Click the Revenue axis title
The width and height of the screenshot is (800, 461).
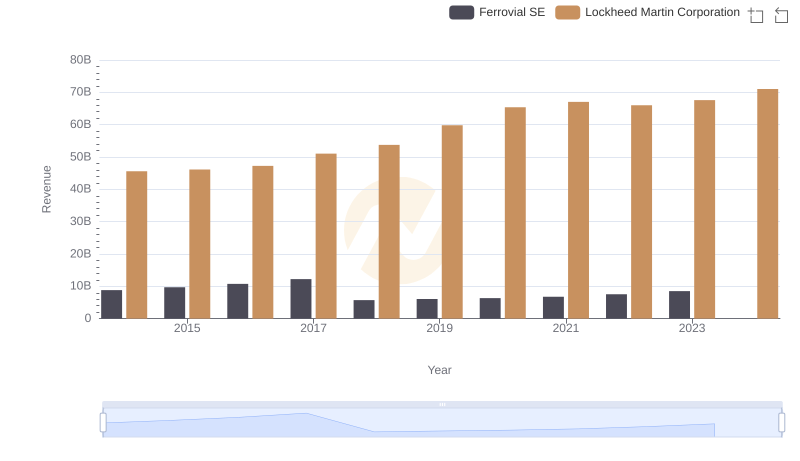pos(46,189)
